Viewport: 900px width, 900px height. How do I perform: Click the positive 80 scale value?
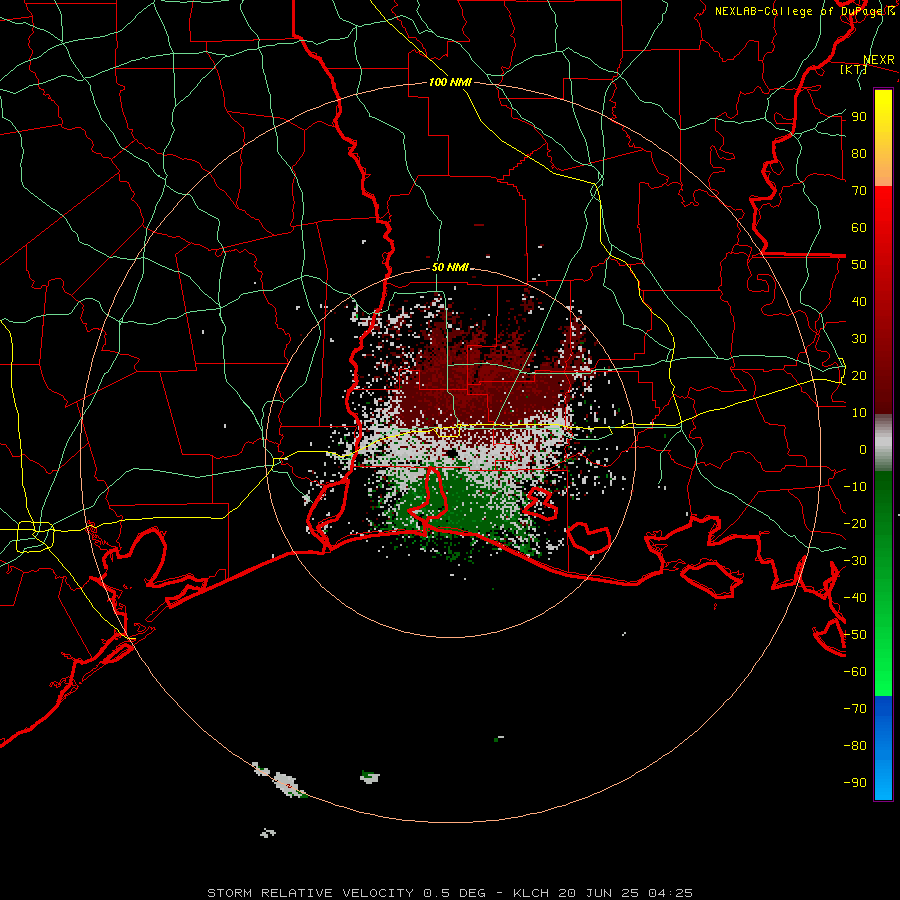pyautogui.click(x=859, y=153)
